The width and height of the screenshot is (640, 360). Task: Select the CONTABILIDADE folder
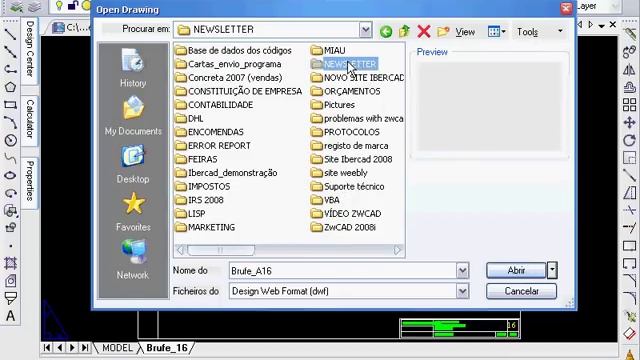coord(214,105)
